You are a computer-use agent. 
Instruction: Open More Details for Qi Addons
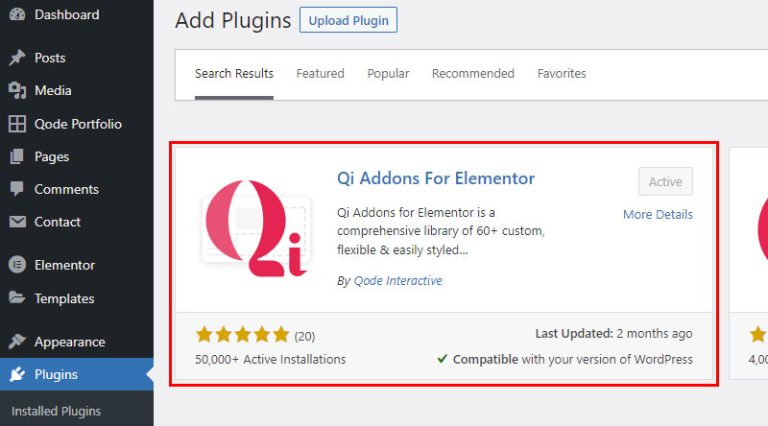657,215
